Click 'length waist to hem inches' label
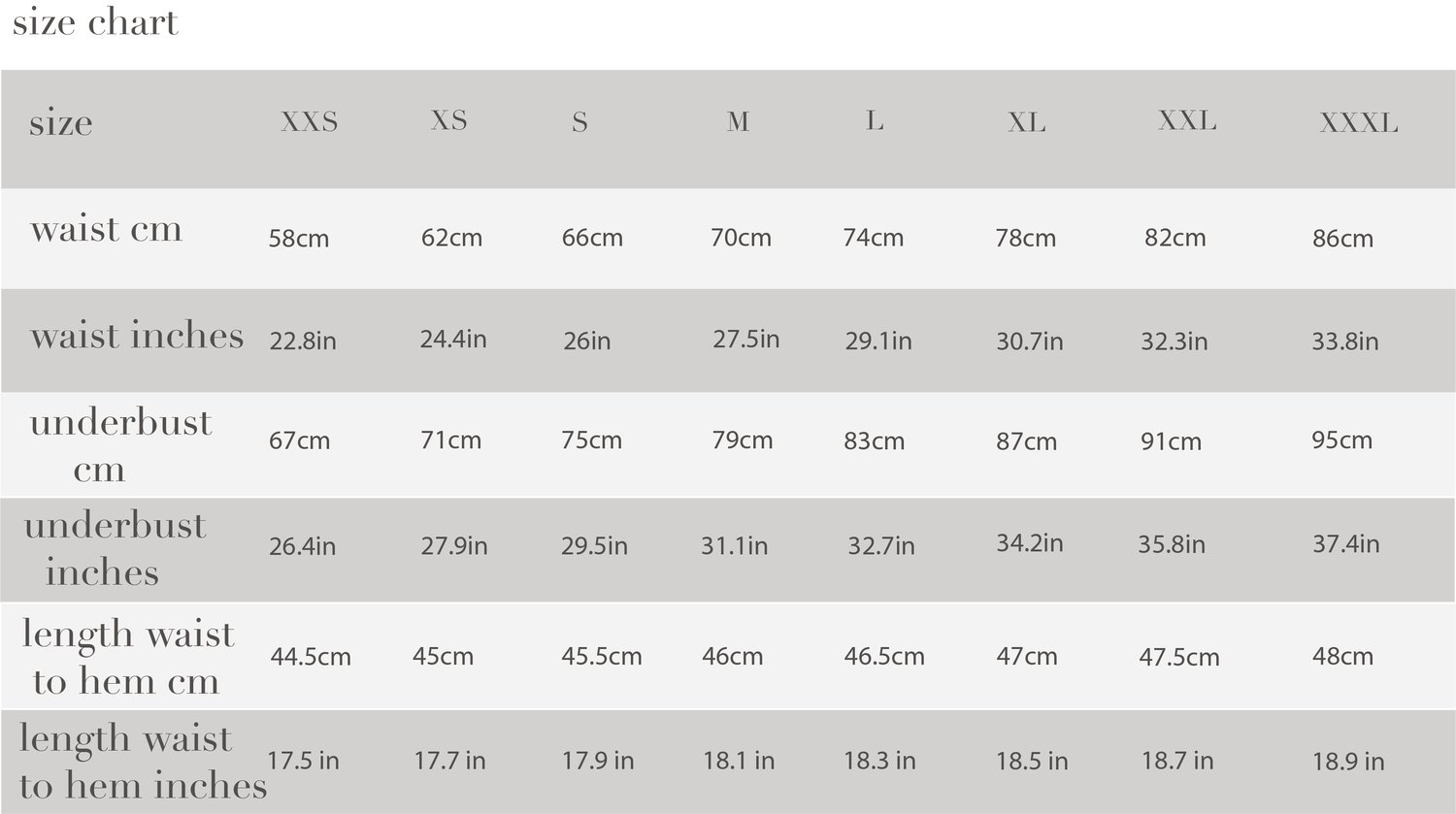 point(143,762)
